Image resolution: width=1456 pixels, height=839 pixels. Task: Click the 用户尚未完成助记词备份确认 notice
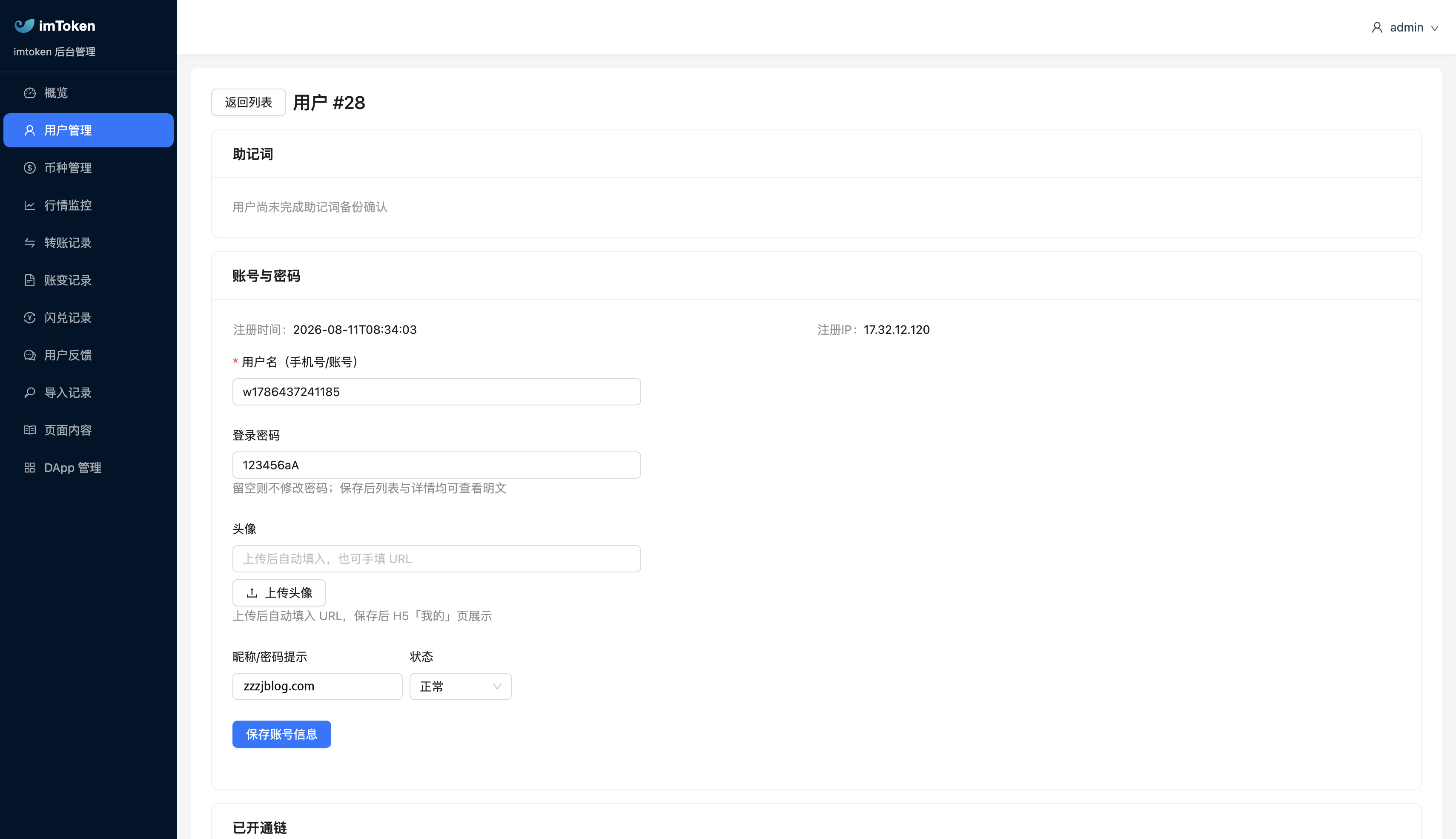310,207
